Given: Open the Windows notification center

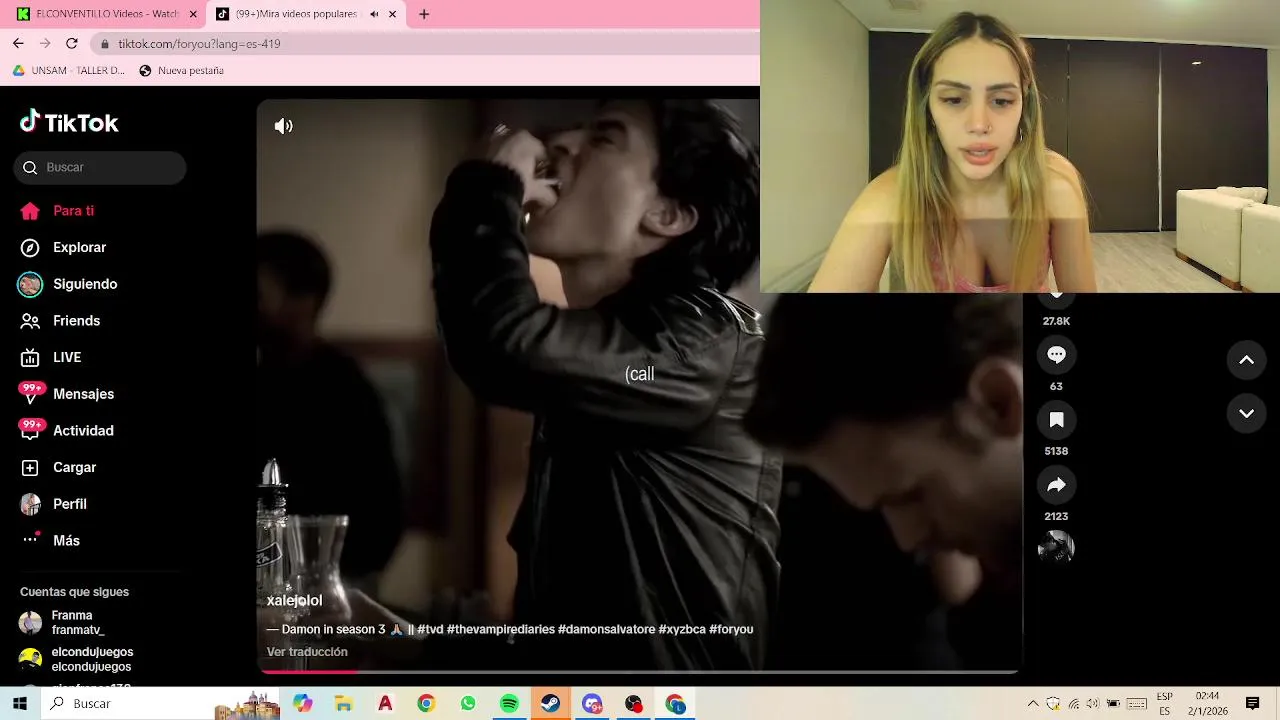Looking at the screenshot, I should click(x=1253, y=704).
